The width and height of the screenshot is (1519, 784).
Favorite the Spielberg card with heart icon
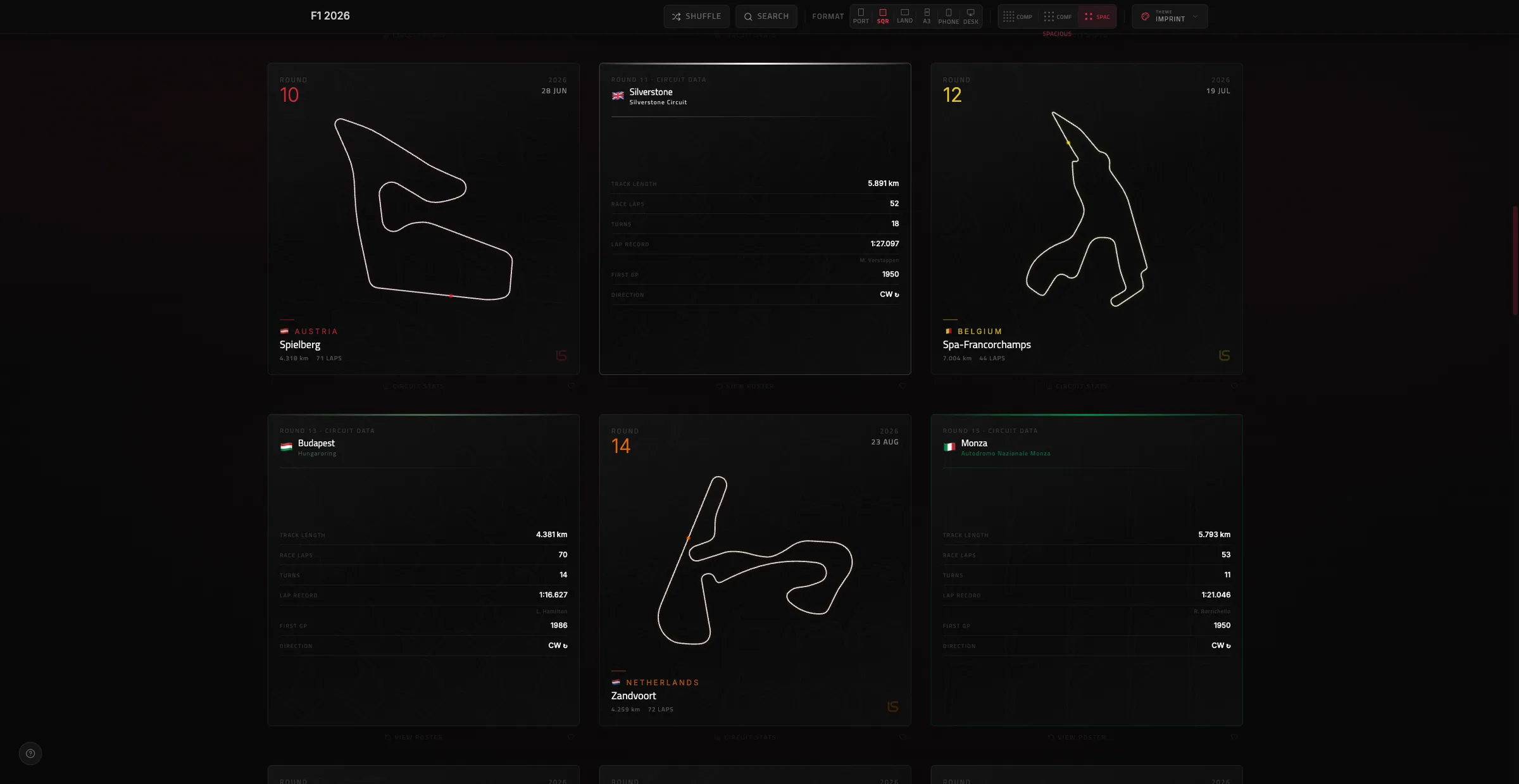point(571,386)
